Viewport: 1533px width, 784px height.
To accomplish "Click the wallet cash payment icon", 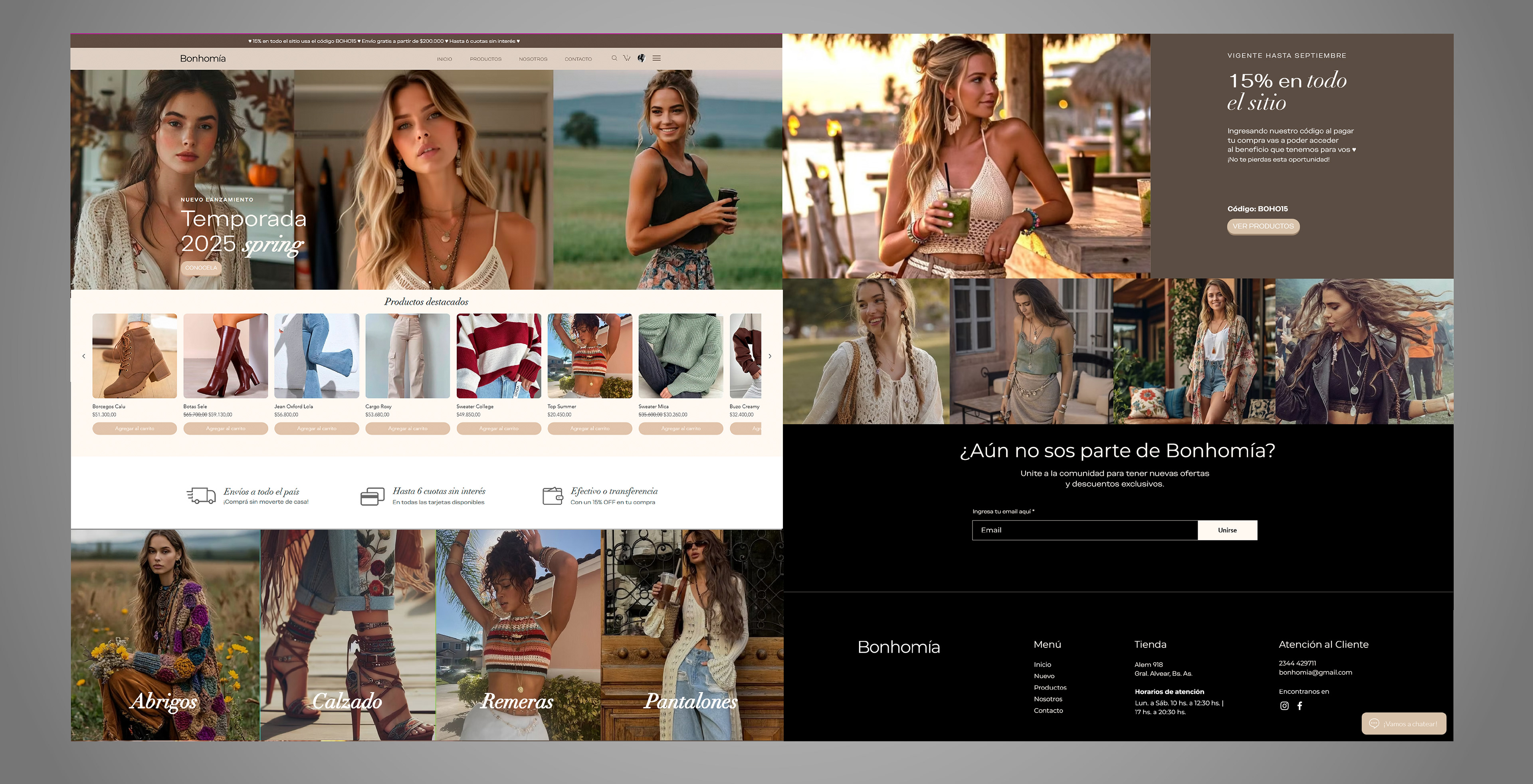I will click(x=552, y=495).
